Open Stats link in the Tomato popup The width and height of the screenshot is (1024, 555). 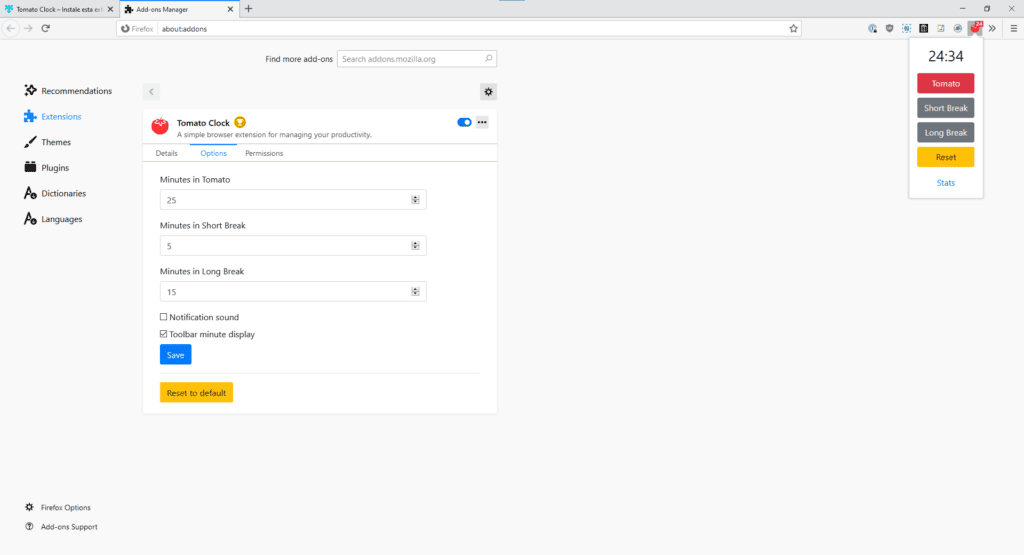pyautogui.click(x=946, y=183)
